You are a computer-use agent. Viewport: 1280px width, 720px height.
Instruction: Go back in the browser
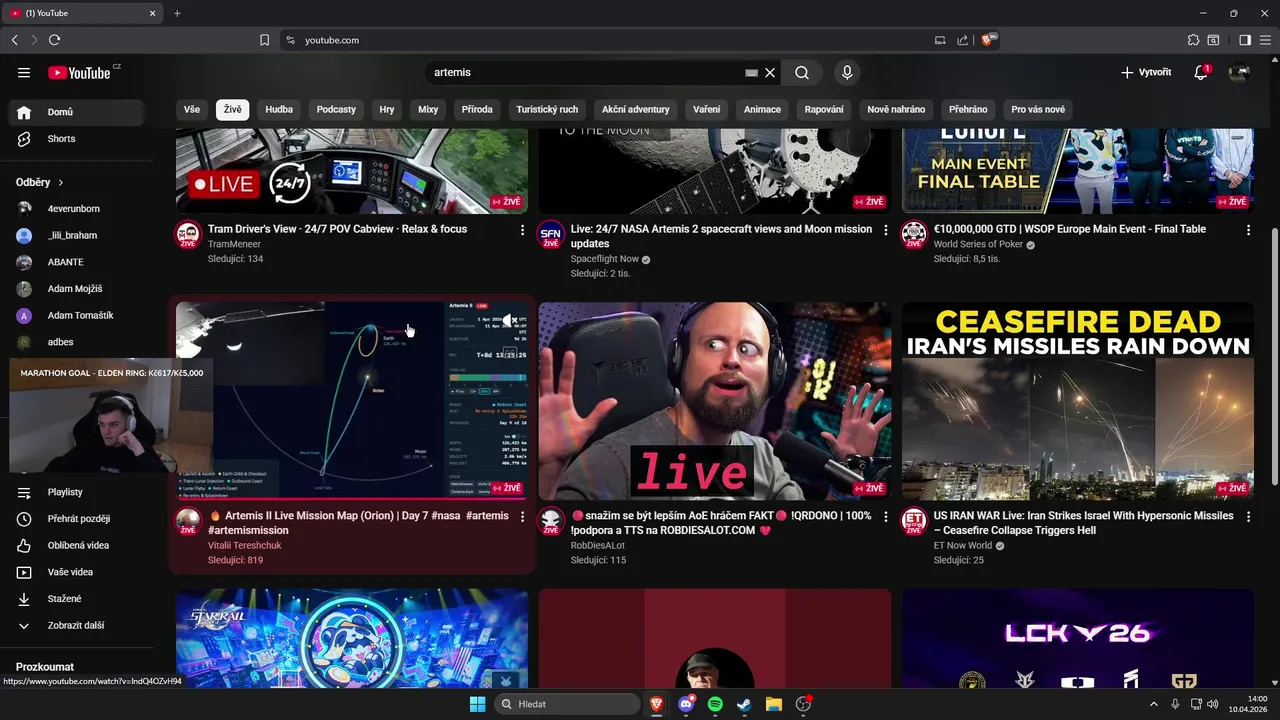point(14,40)
